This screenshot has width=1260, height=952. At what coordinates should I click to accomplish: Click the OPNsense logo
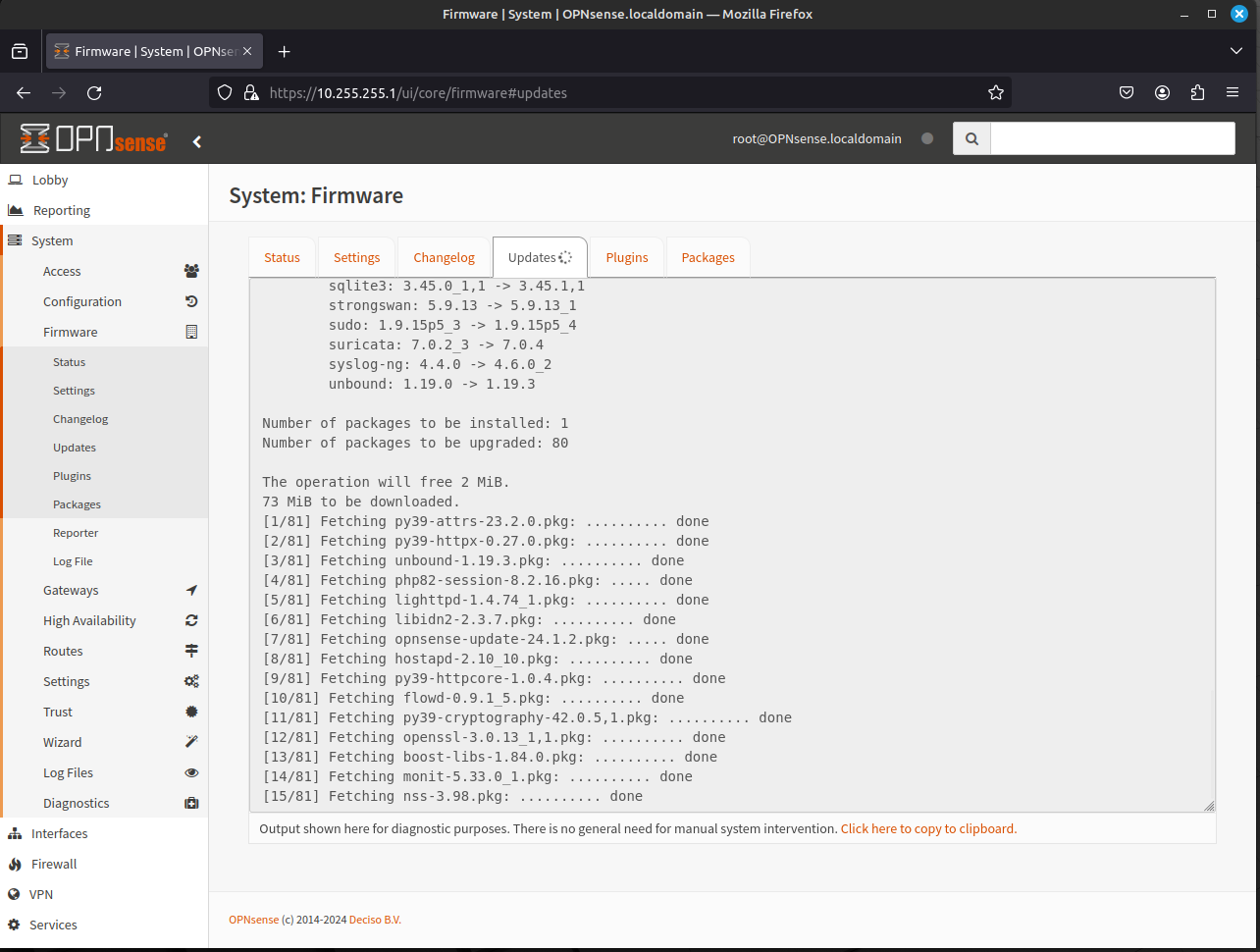click(93, 139)
